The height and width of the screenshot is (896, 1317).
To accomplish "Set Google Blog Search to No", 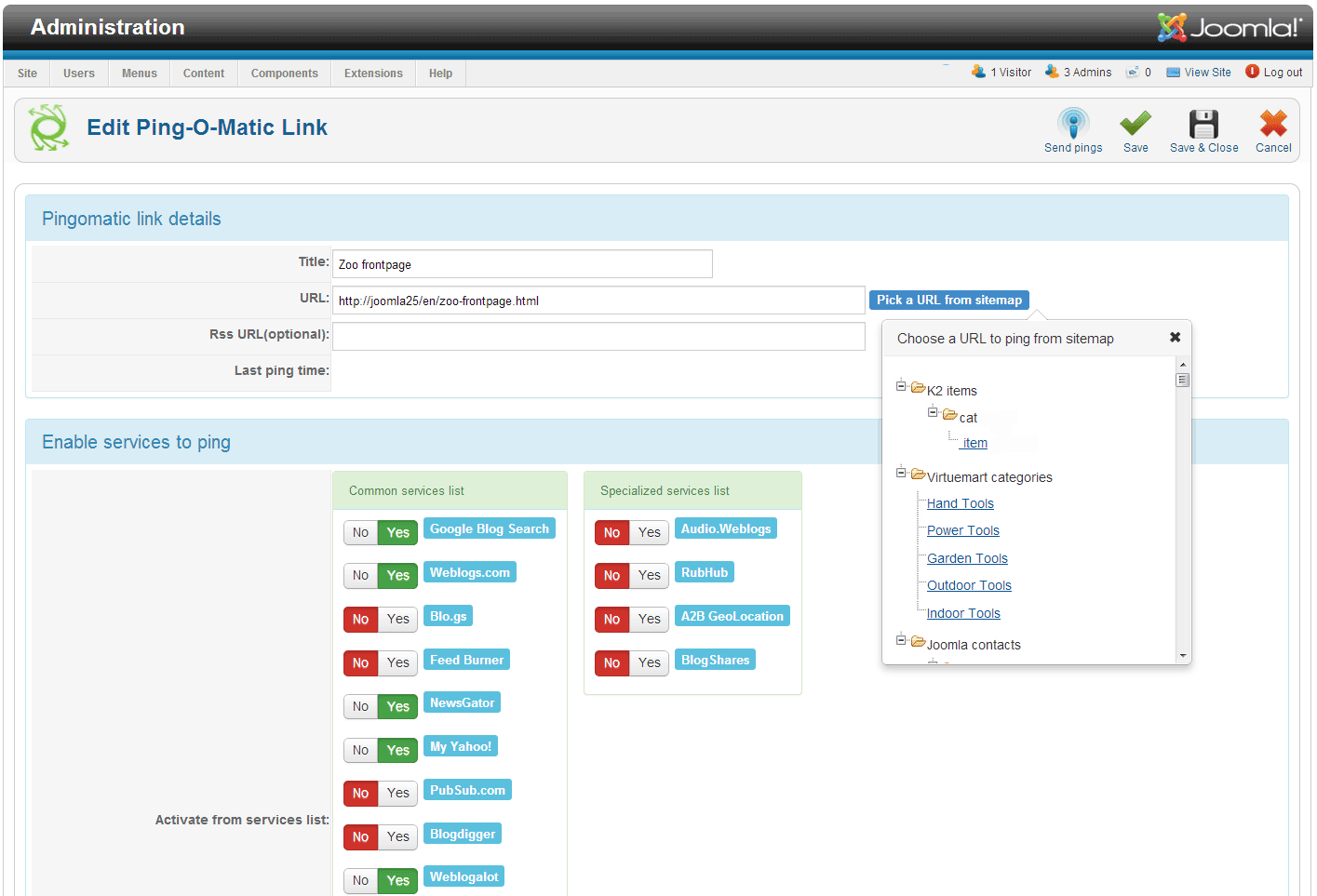I will pyautogui.click(x=361, y=532).
